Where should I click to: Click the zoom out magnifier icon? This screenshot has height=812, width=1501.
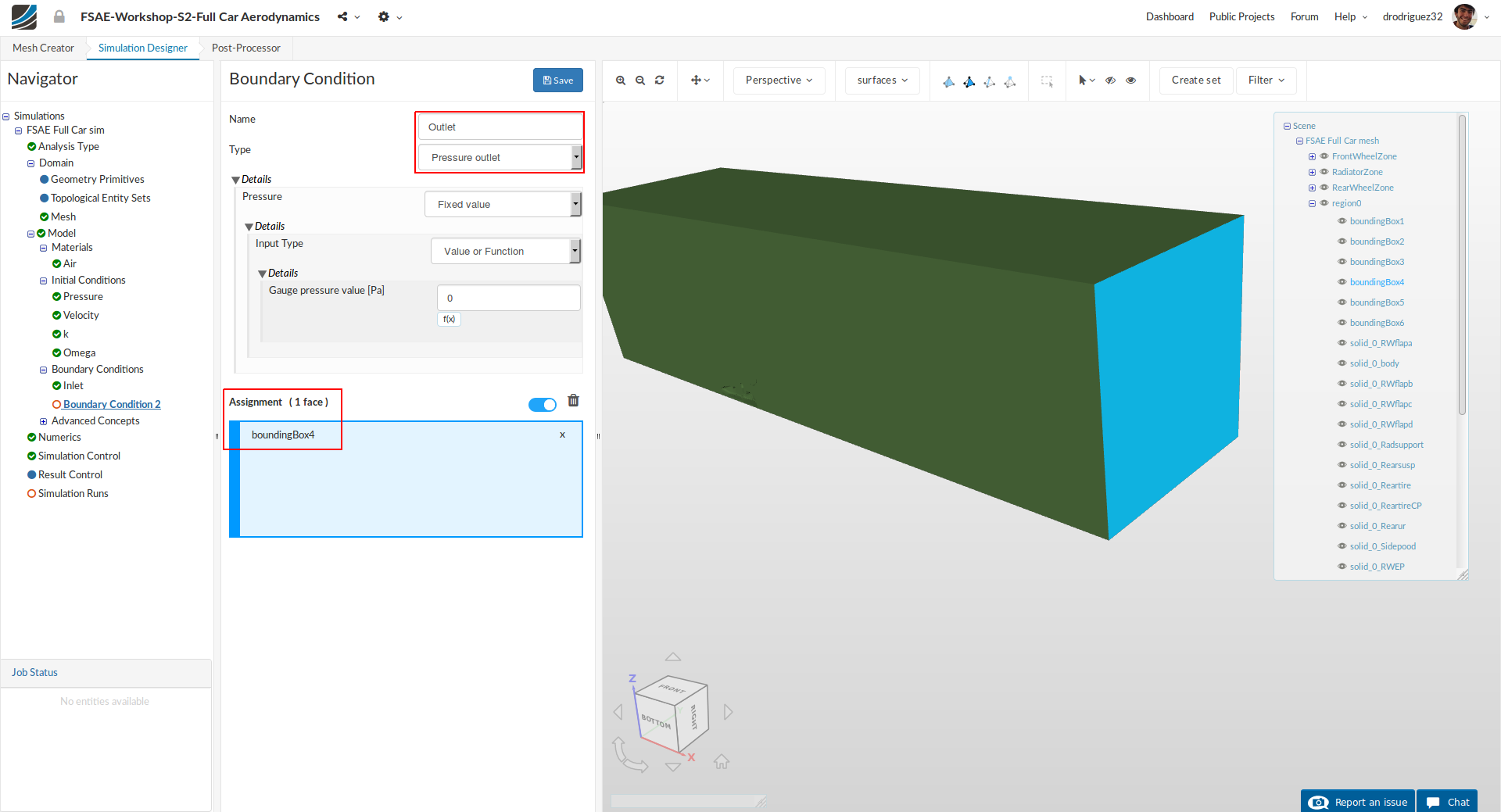coord(640,80)
